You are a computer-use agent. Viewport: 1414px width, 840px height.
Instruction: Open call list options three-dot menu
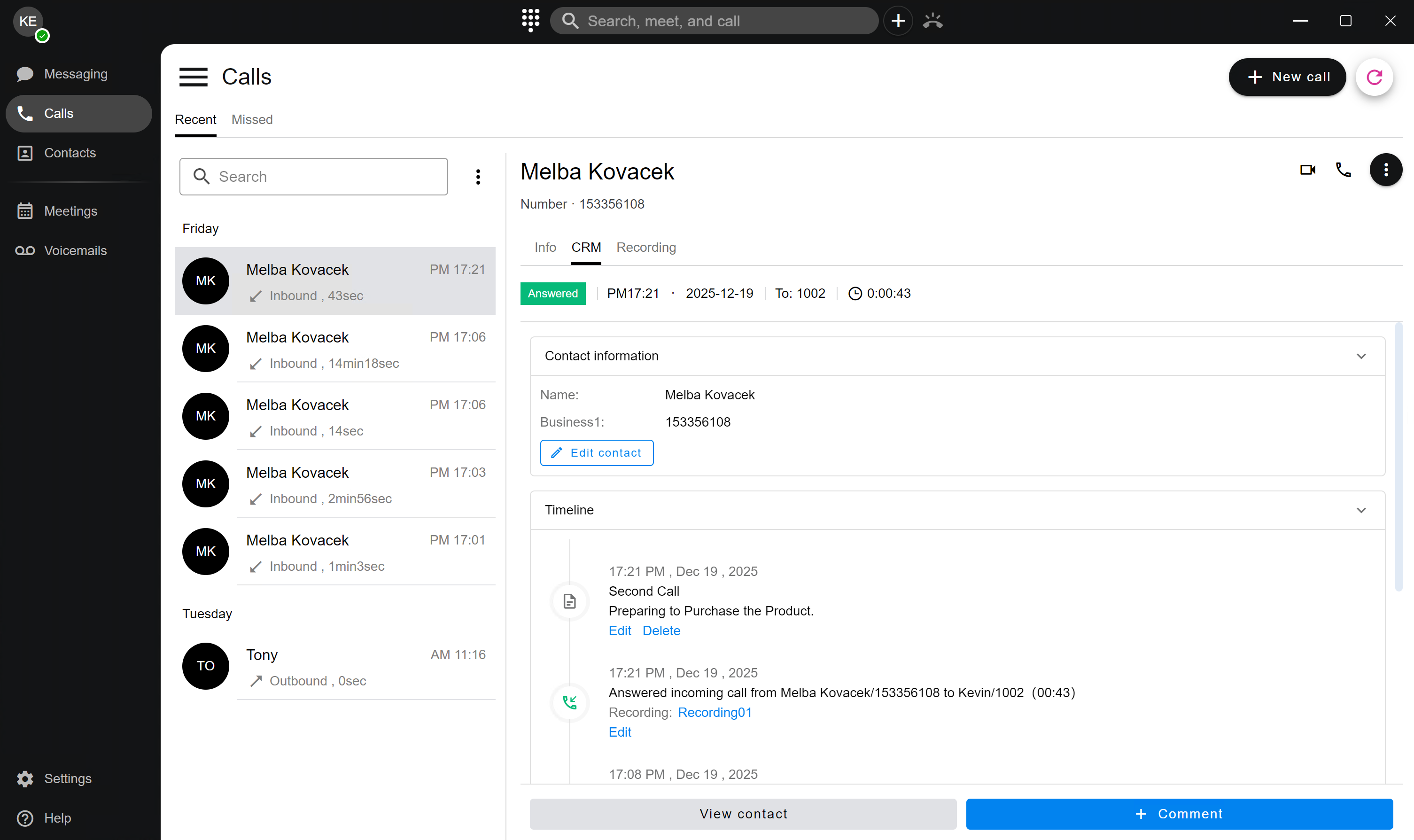[x=478, y=177]
